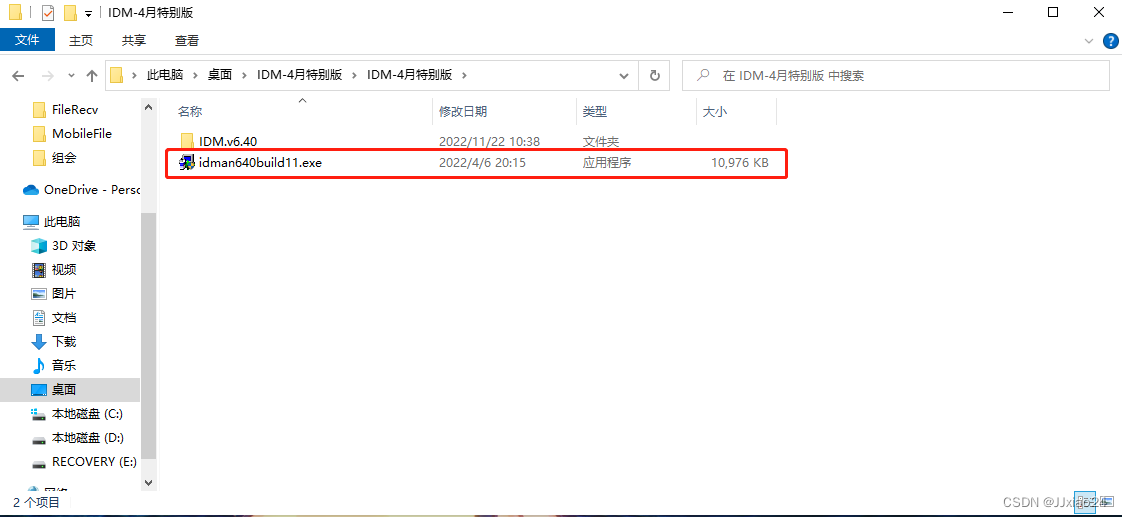This screenshot has height=517, width=1122.
Task: Click navigation pane scrollbar up arrow
Action: (x=149, y=107)
